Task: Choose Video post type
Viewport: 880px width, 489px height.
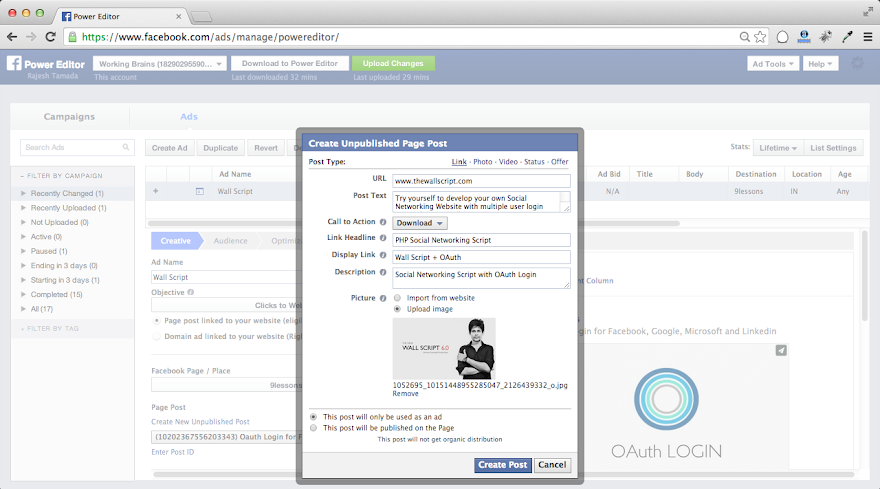Action: tap(508, 162)
